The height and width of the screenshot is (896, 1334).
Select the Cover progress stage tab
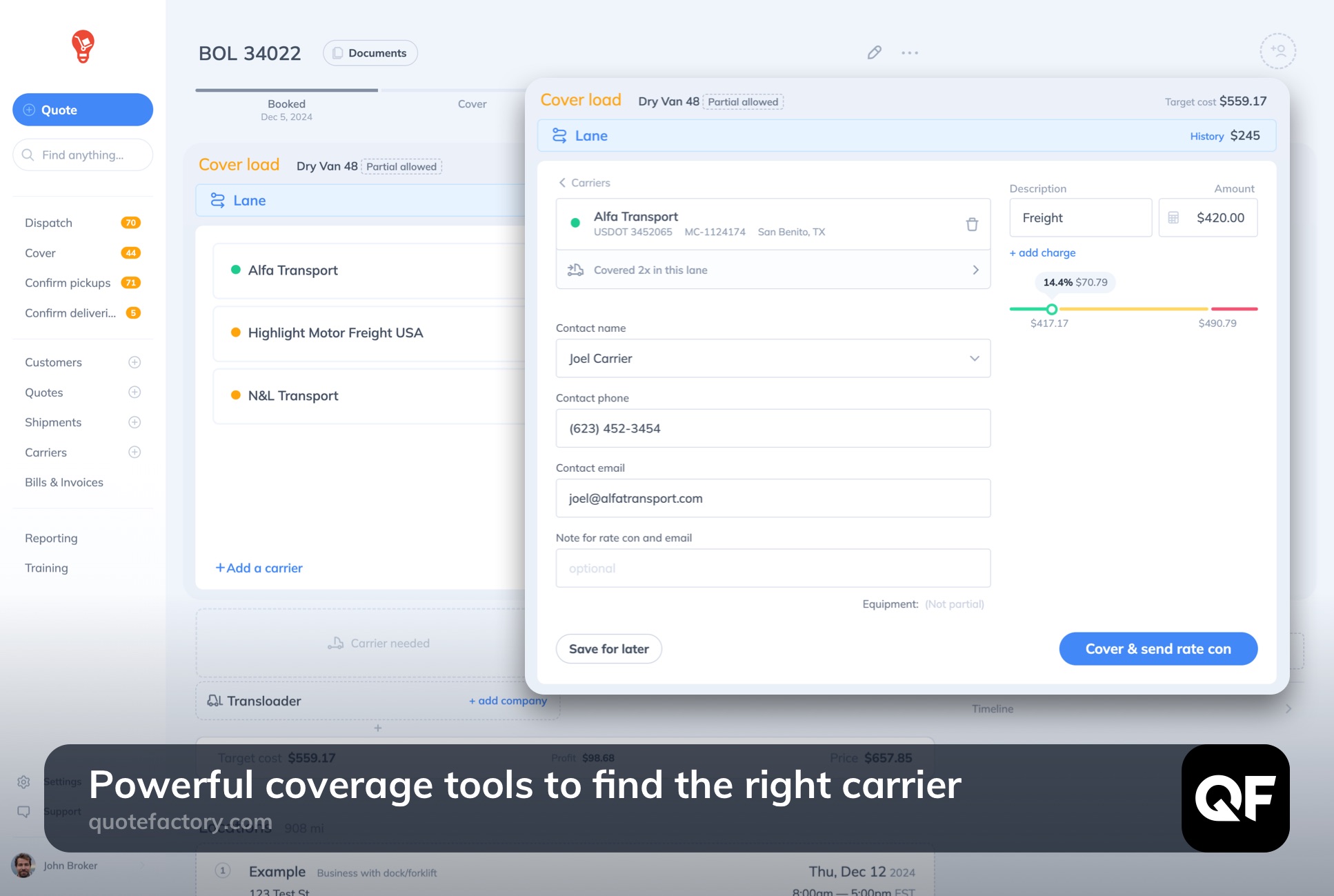472,104
